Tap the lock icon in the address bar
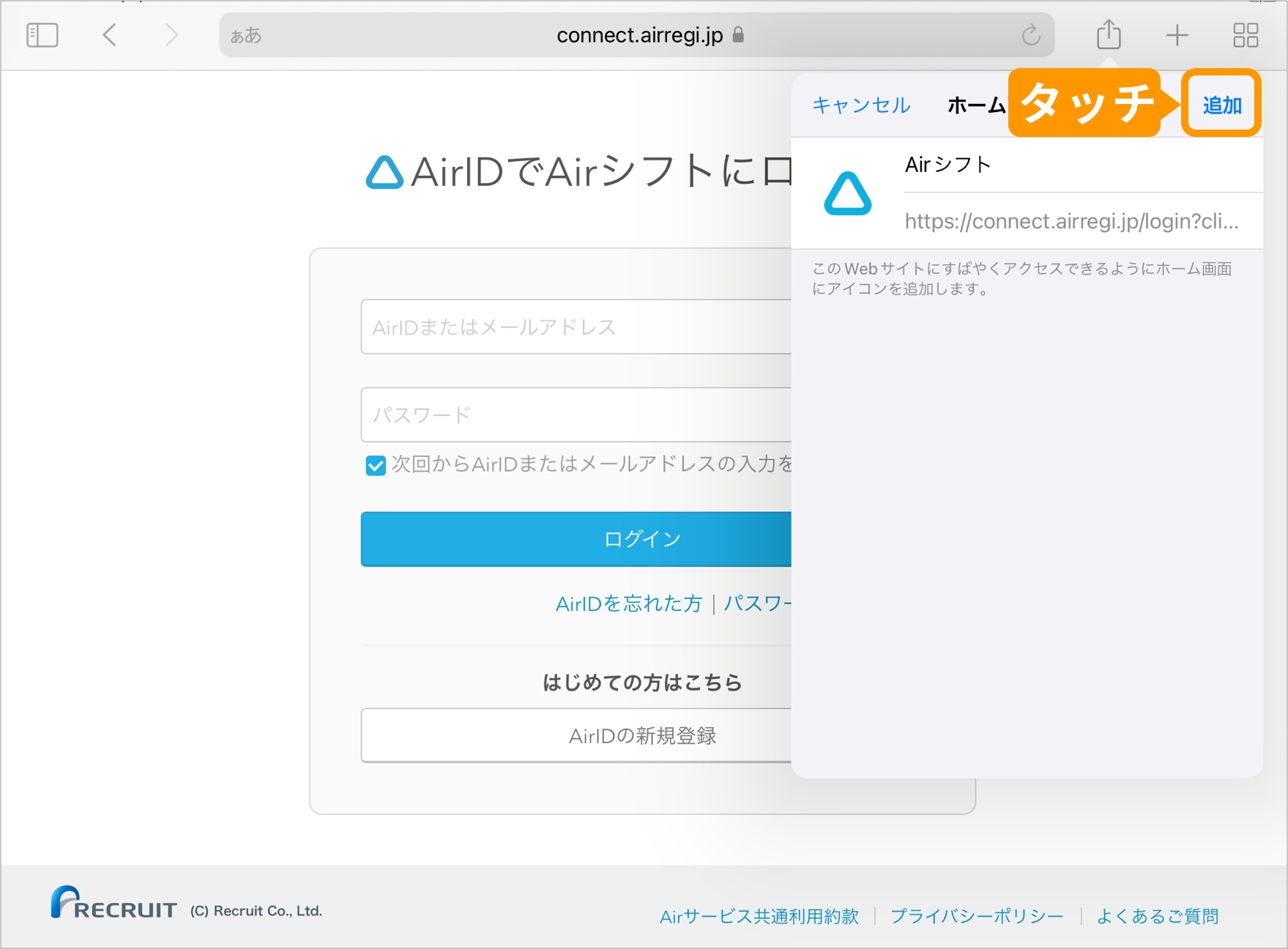 739,34
